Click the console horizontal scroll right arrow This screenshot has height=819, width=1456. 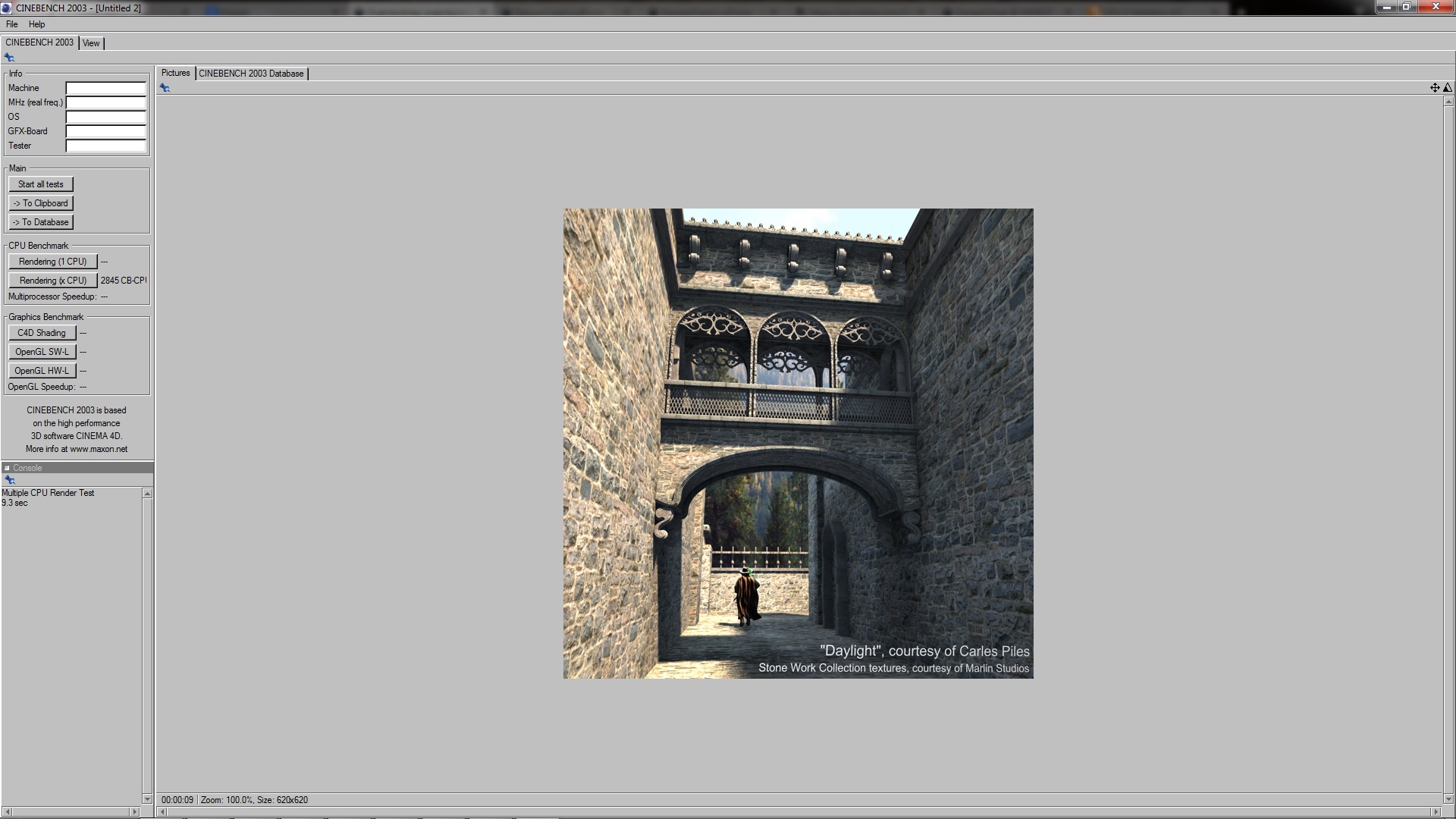[x=135, y=811]
